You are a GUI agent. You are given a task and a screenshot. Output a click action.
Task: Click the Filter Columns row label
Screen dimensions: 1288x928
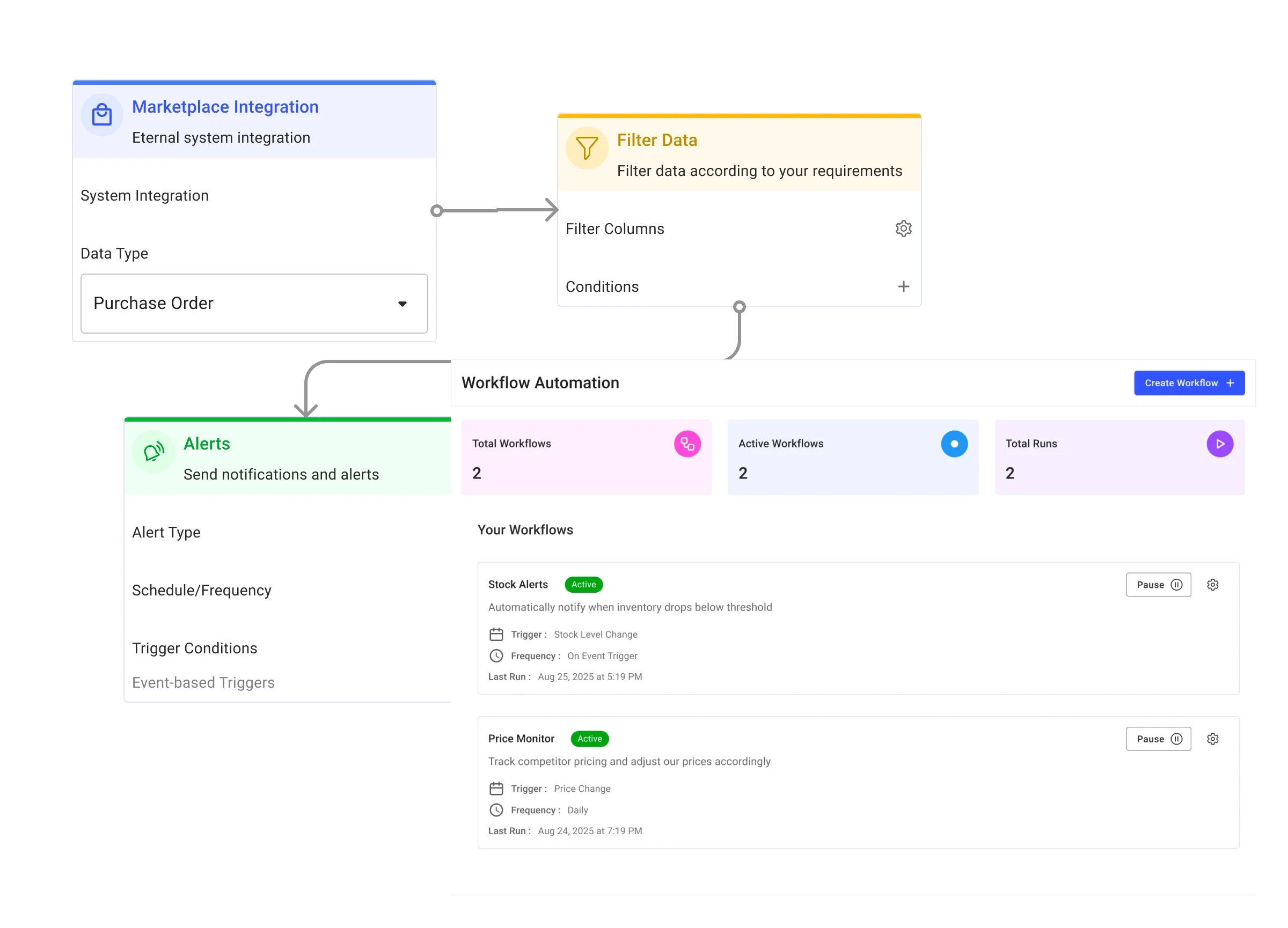pyautogui.click(x=614, y=229)
